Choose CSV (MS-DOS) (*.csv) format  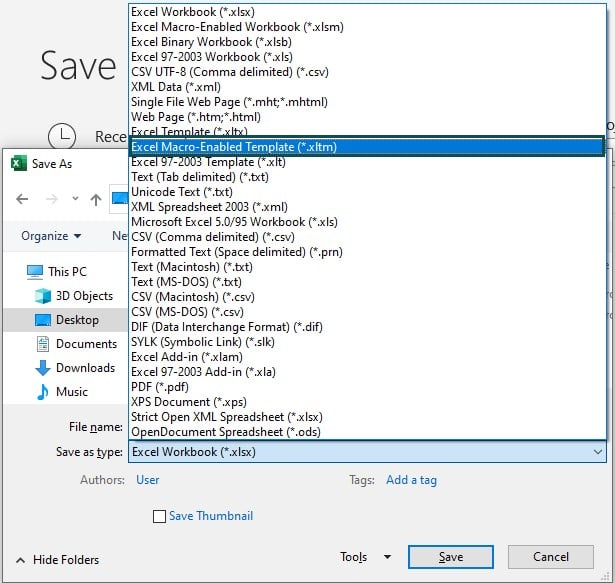pyautogui.click(x=367, y=312)
